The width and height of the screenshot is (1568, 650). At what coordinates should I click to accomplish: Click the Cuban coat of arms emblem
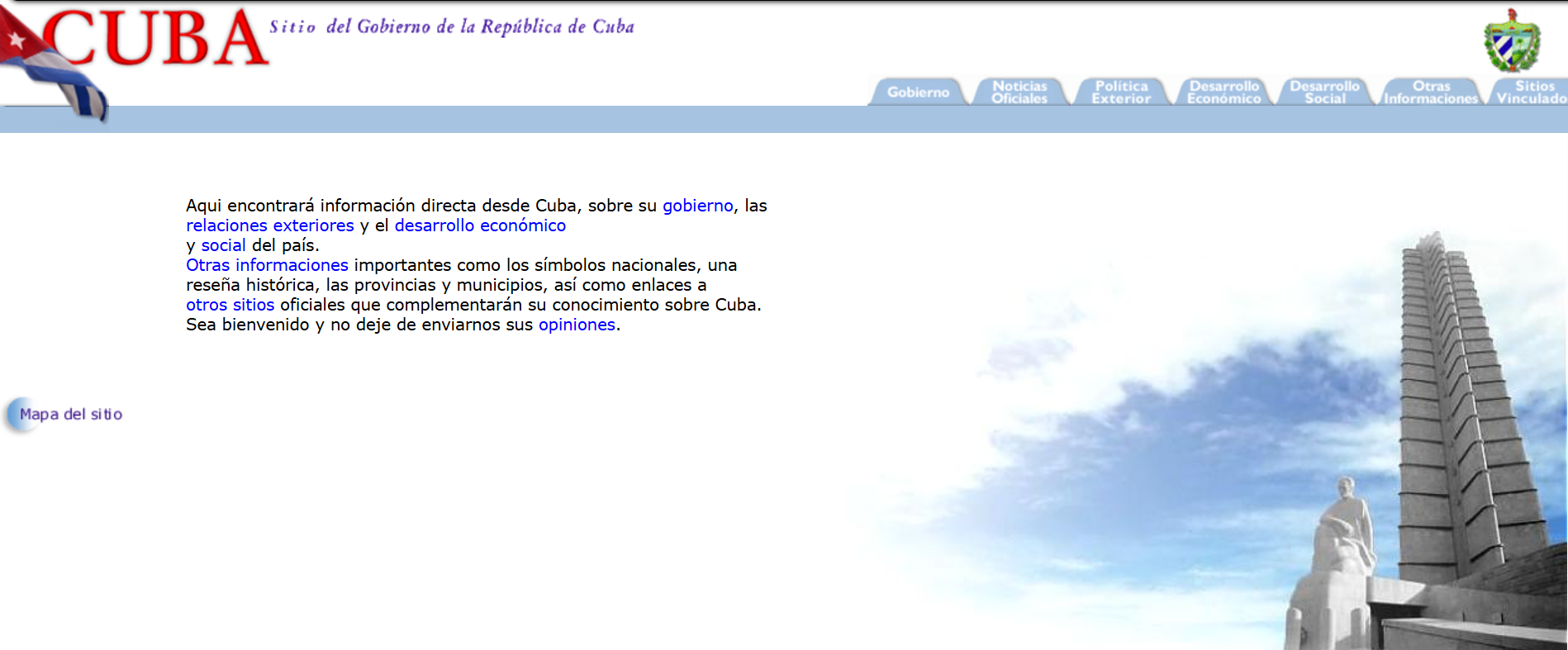pos(1512,41)
